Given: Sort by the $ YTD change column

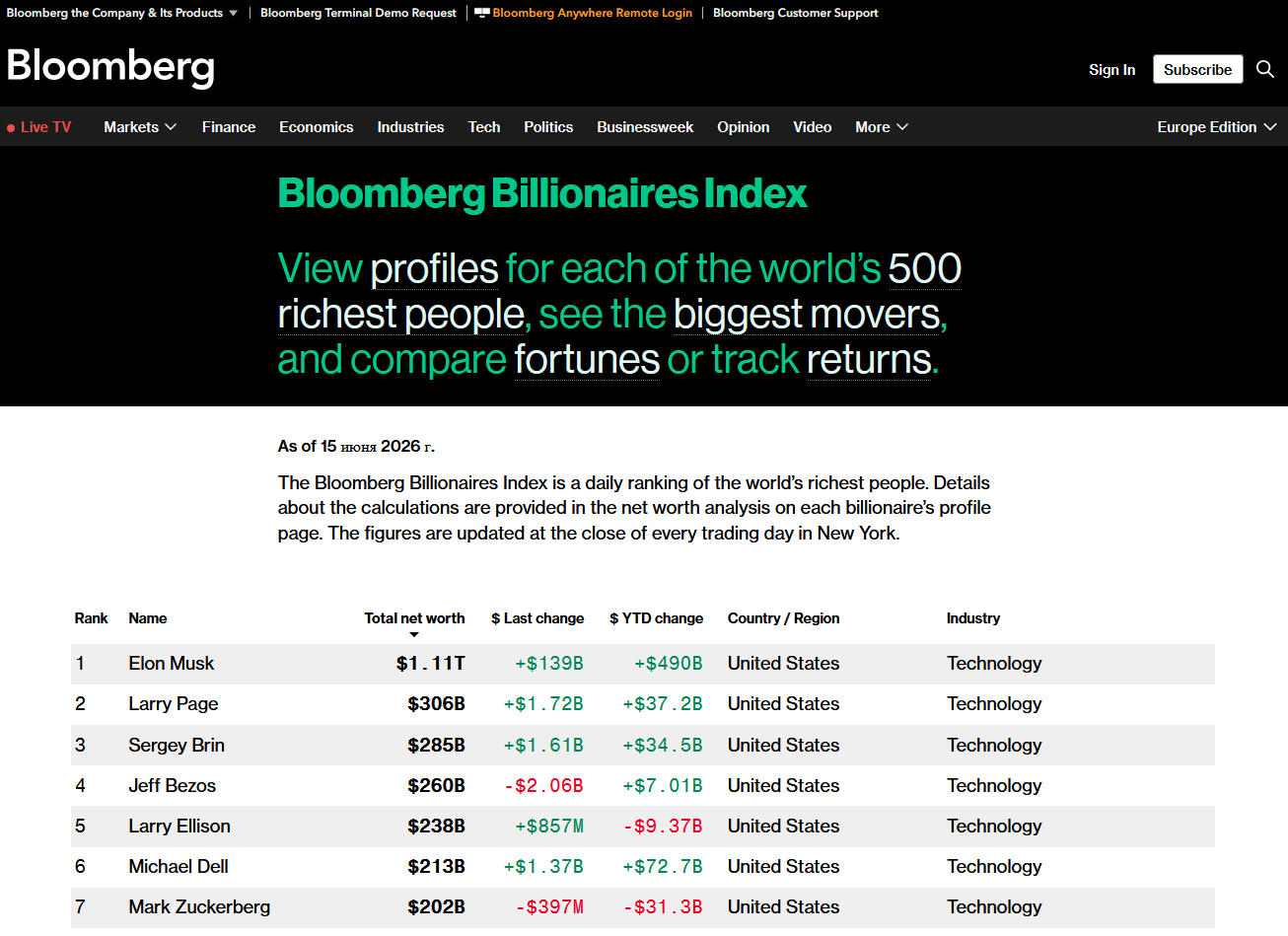Looking at the screenshot, I should pos(657,618).
